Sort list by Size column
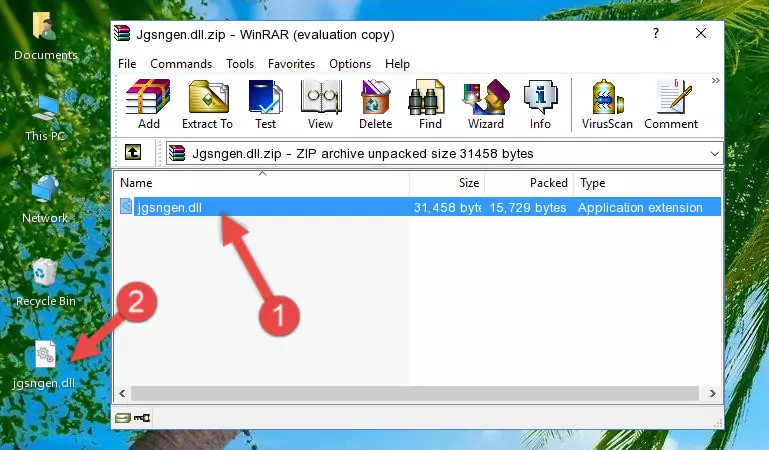The height and width of the screenshot is (450, 769). point(447,183)
